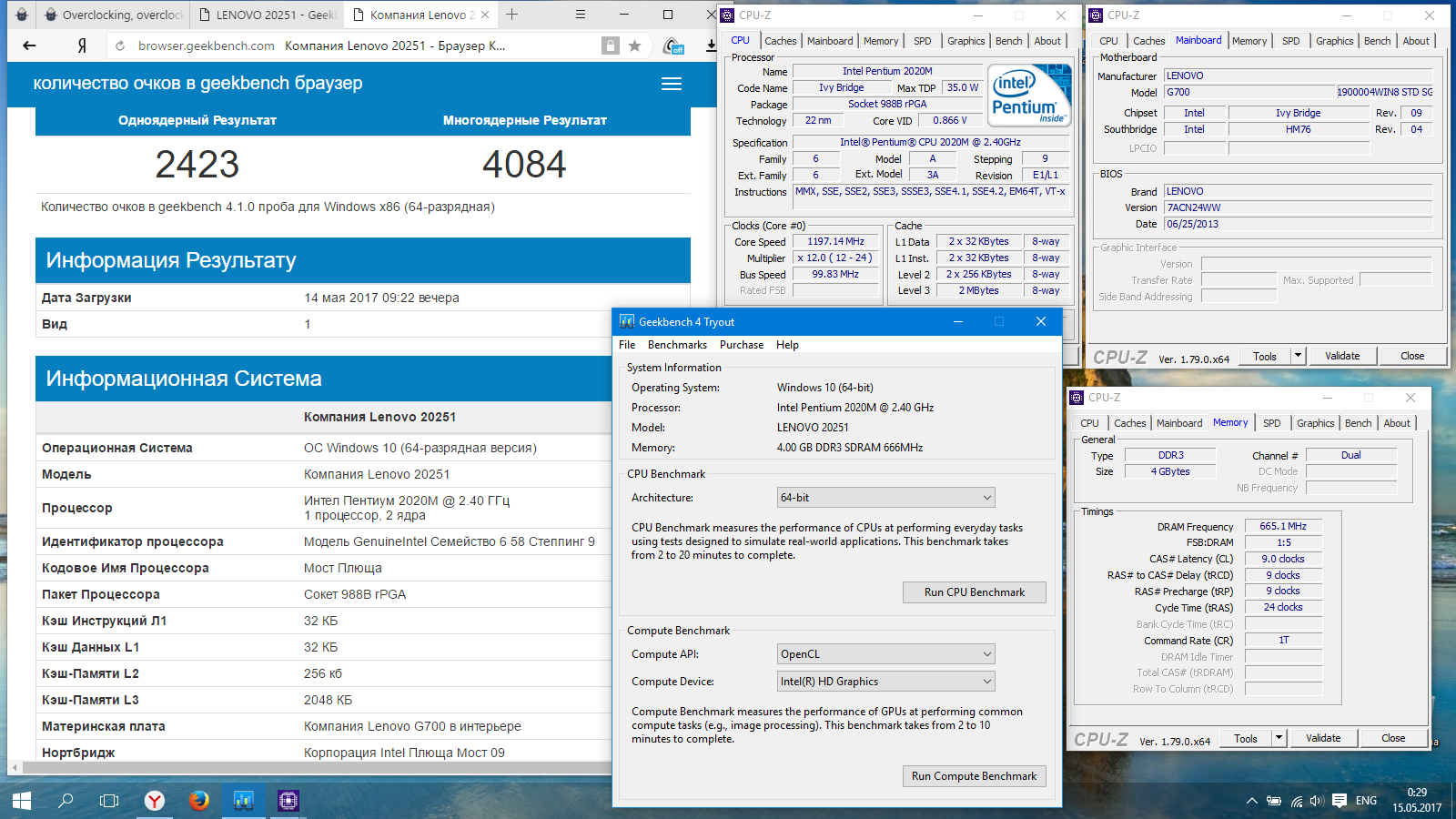Image resolution: width=1456 pixels, height=819 pixels.
Task: Click Tools in the Memory CPU-Z window
Action: (1246, 739)
